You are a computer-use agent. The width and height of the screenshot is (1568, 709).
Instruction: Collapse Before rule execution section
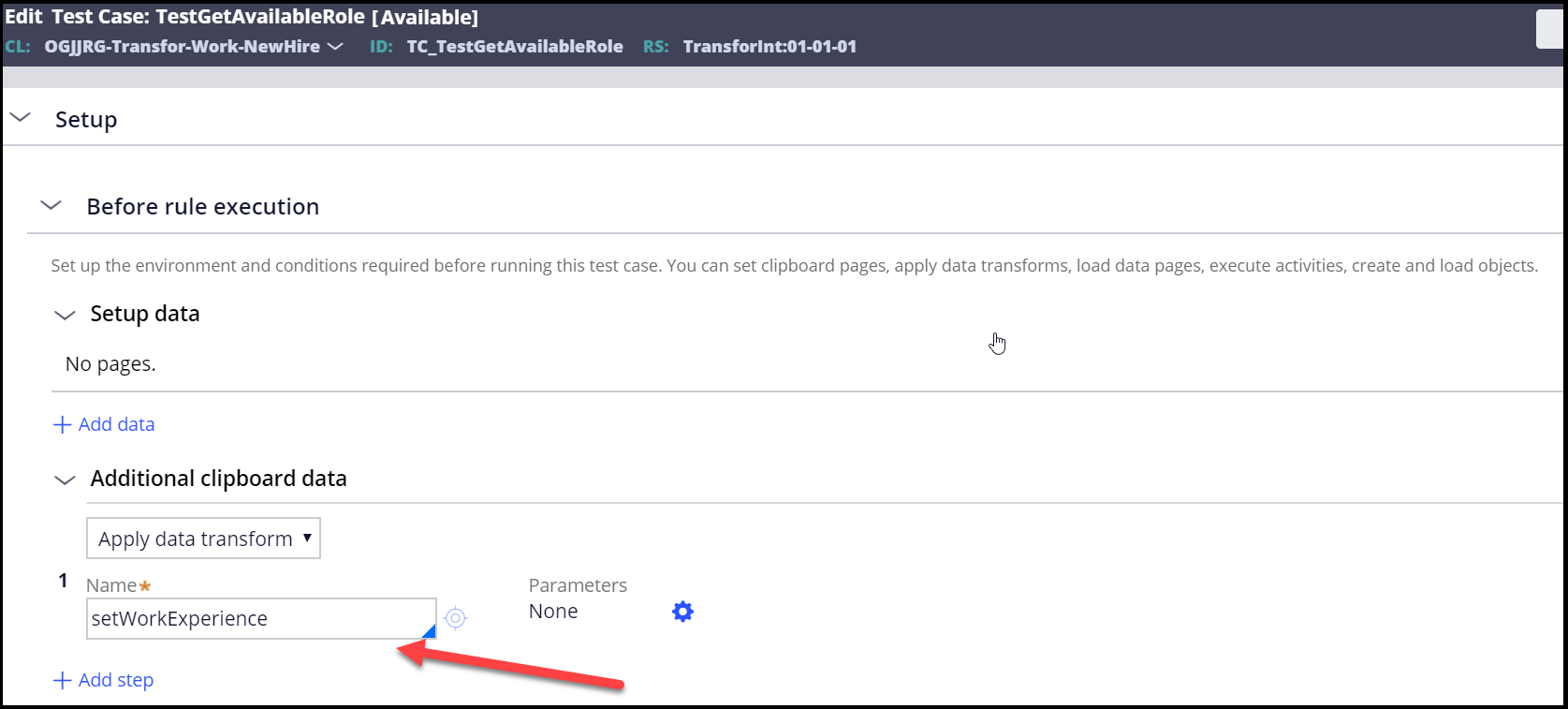click(51, 205)
